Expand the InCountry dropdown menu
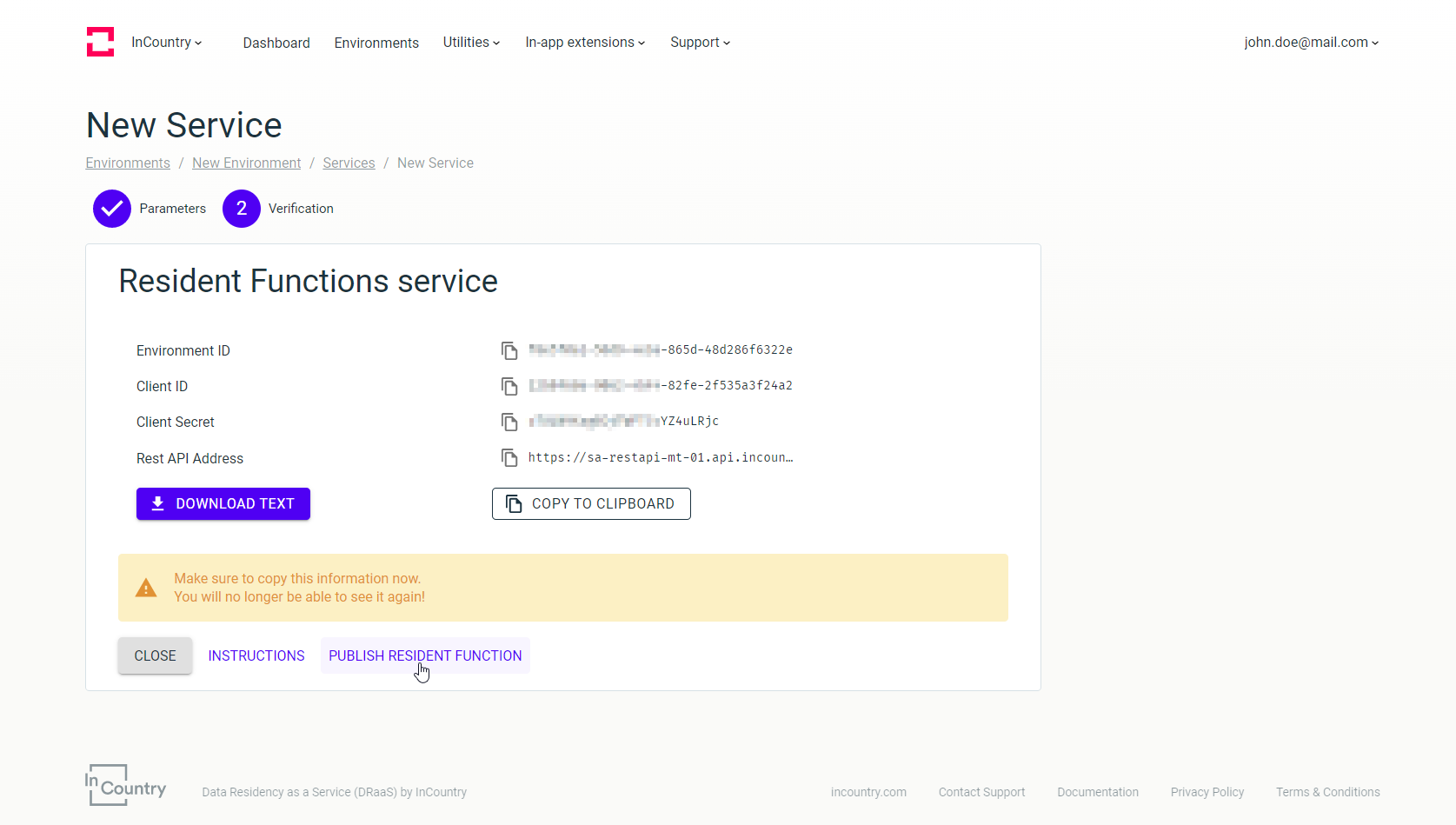 (166, 43)
